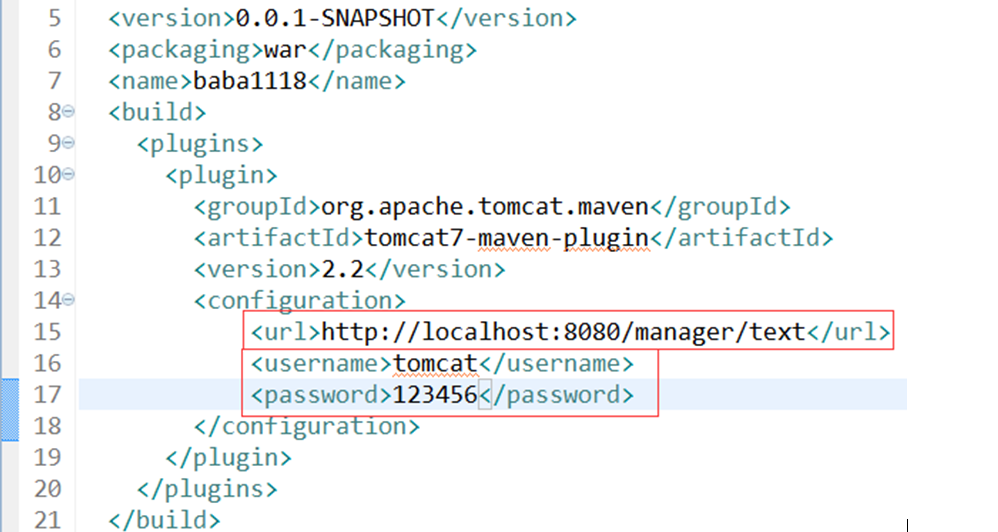Click the opening <build> tag
This screenshot has width=998, height=532.
[x=157, y=112]
